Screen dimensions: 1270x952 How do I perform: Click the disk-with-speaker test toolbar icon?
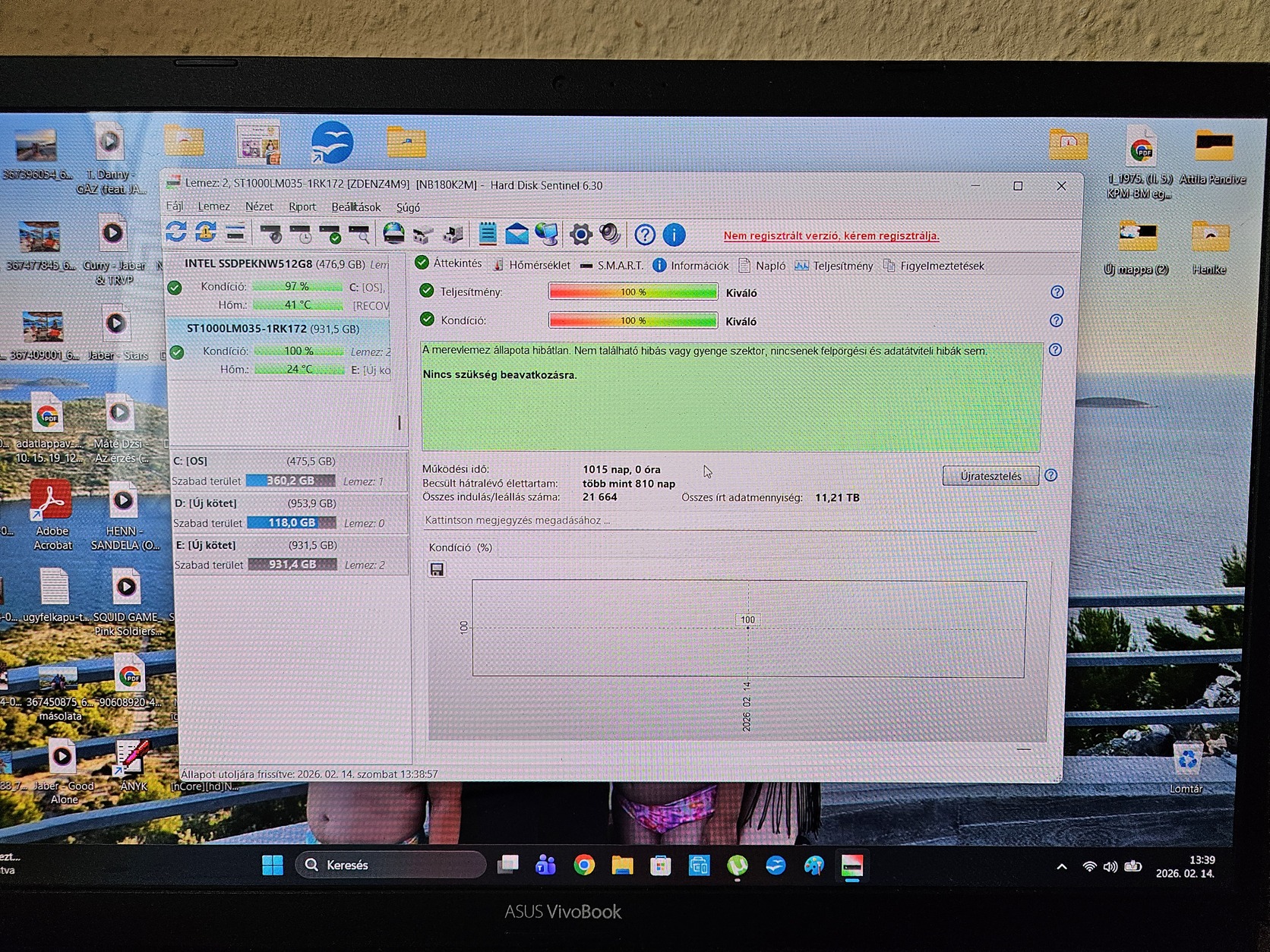point(271,233)
